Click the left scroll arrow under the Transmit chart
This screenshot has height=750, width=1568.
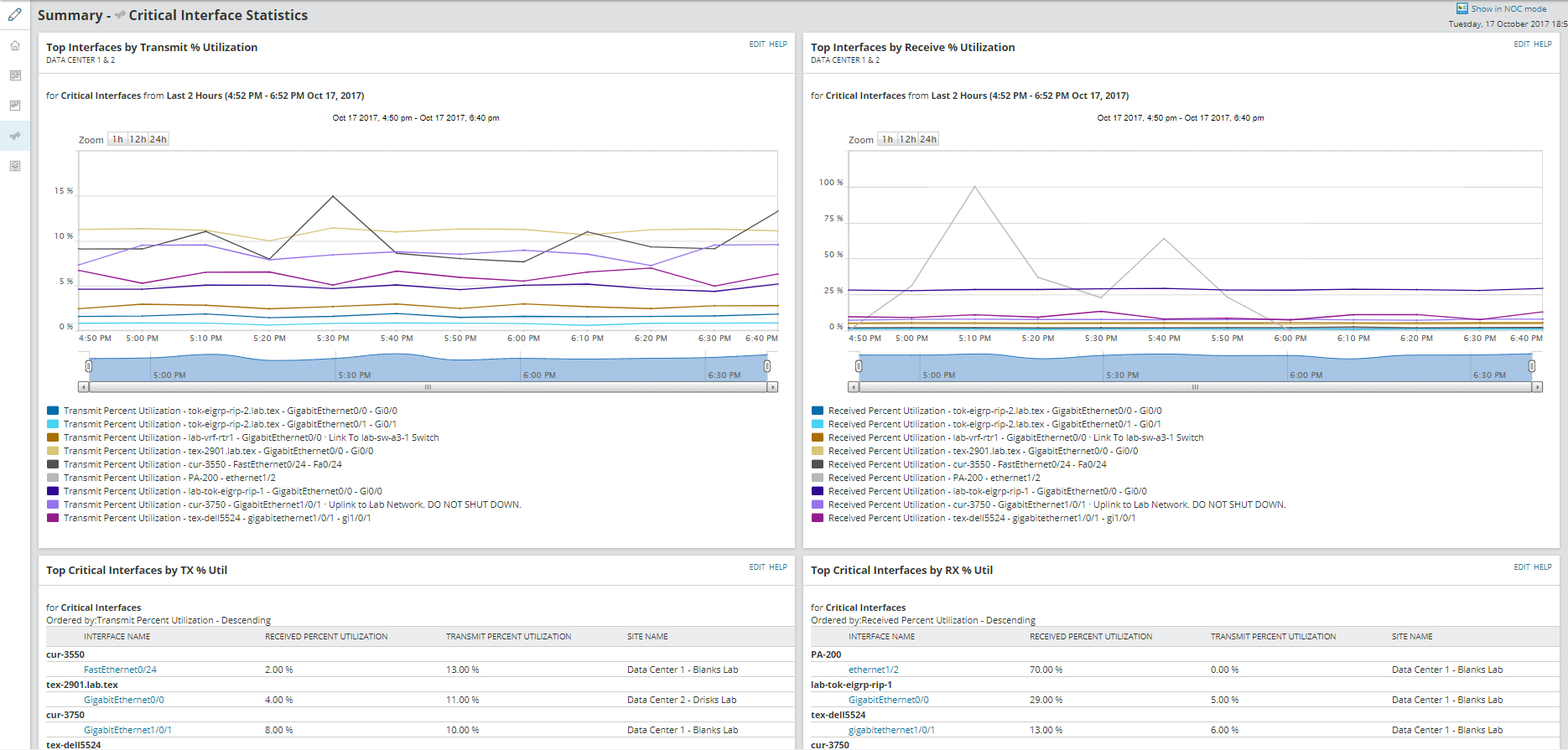tap(83, 387)
